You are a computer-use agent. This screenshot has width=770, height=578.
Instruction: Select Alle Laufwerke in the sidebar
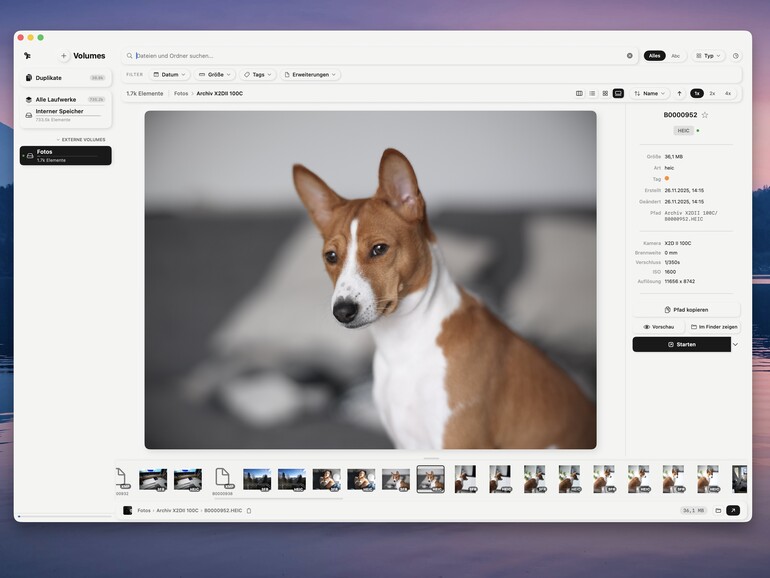click(66, 99)
